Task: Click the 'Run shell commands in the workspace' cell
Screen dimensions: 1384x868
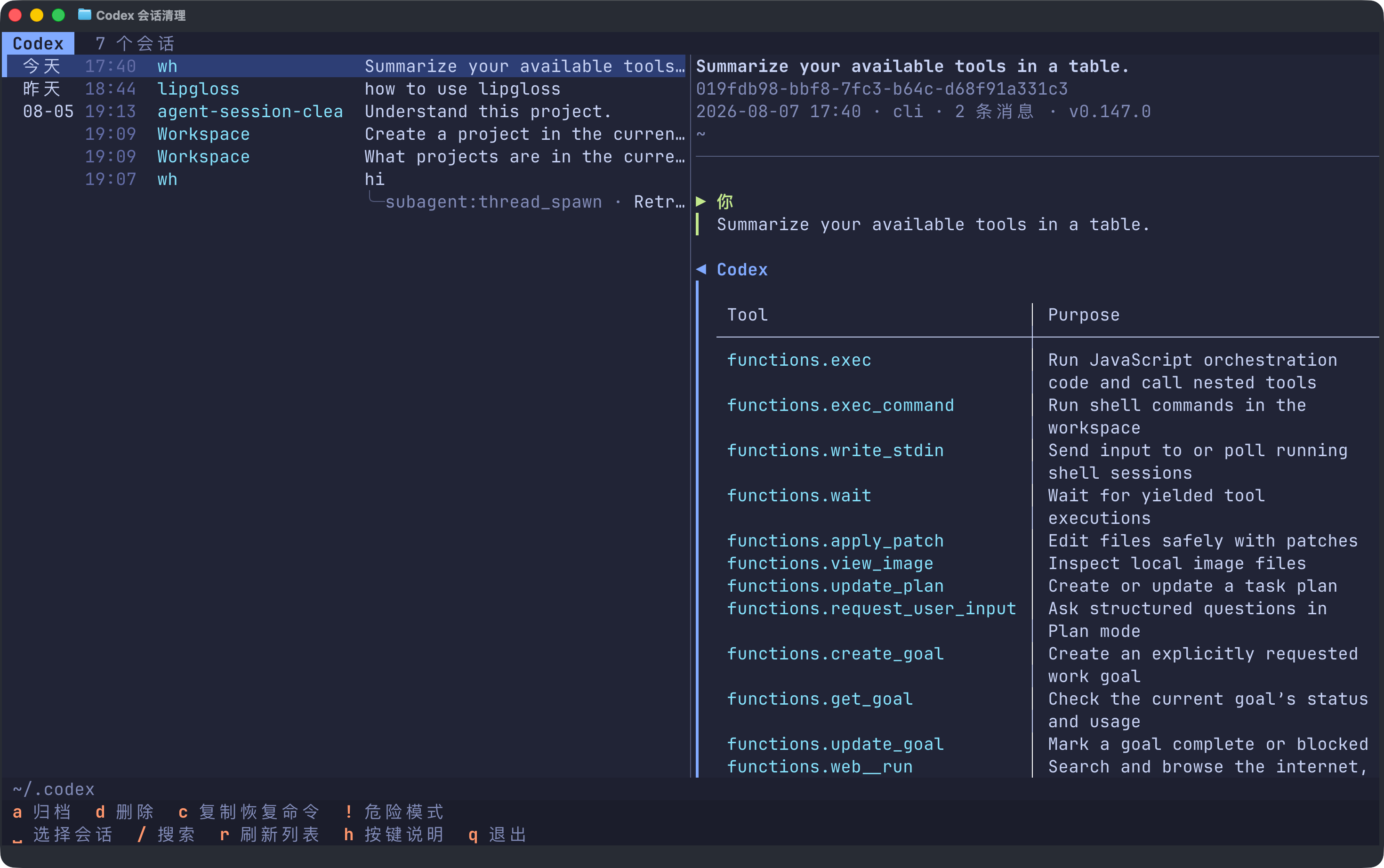Action: point(1177,417)
